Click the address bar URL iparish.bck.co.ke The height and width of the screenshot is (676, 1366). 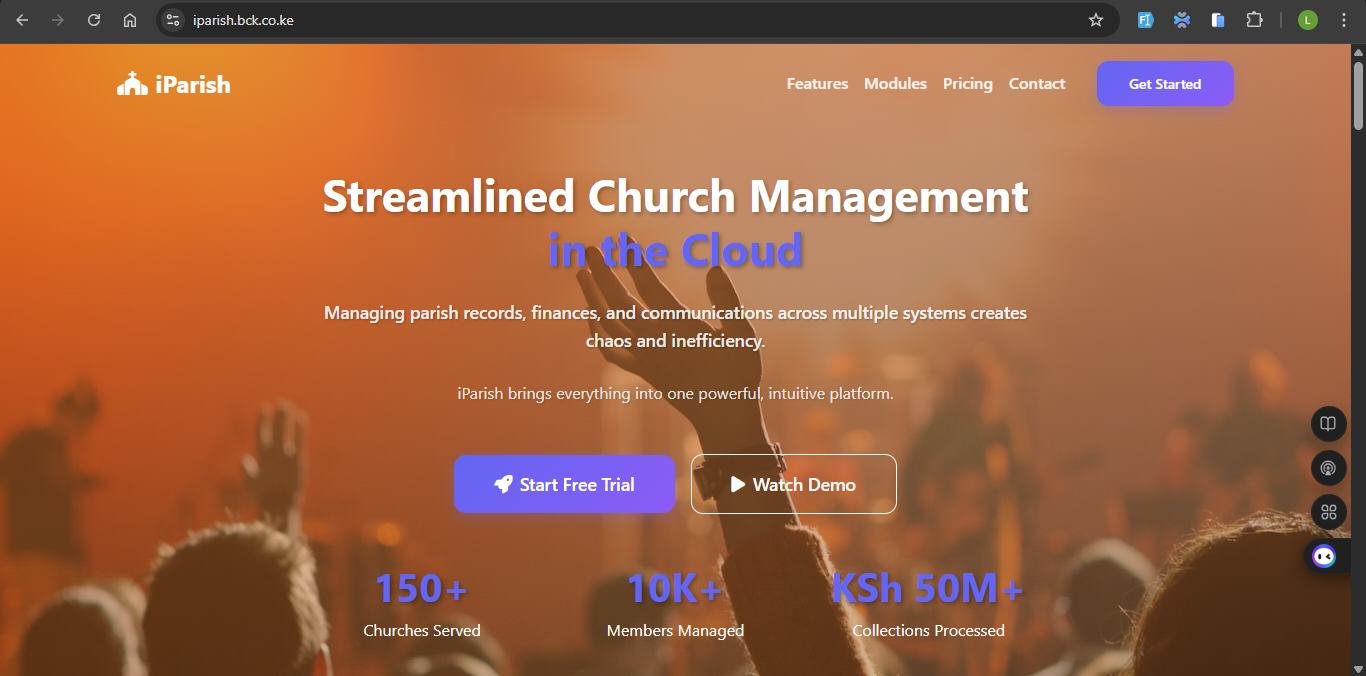[243, 20]
